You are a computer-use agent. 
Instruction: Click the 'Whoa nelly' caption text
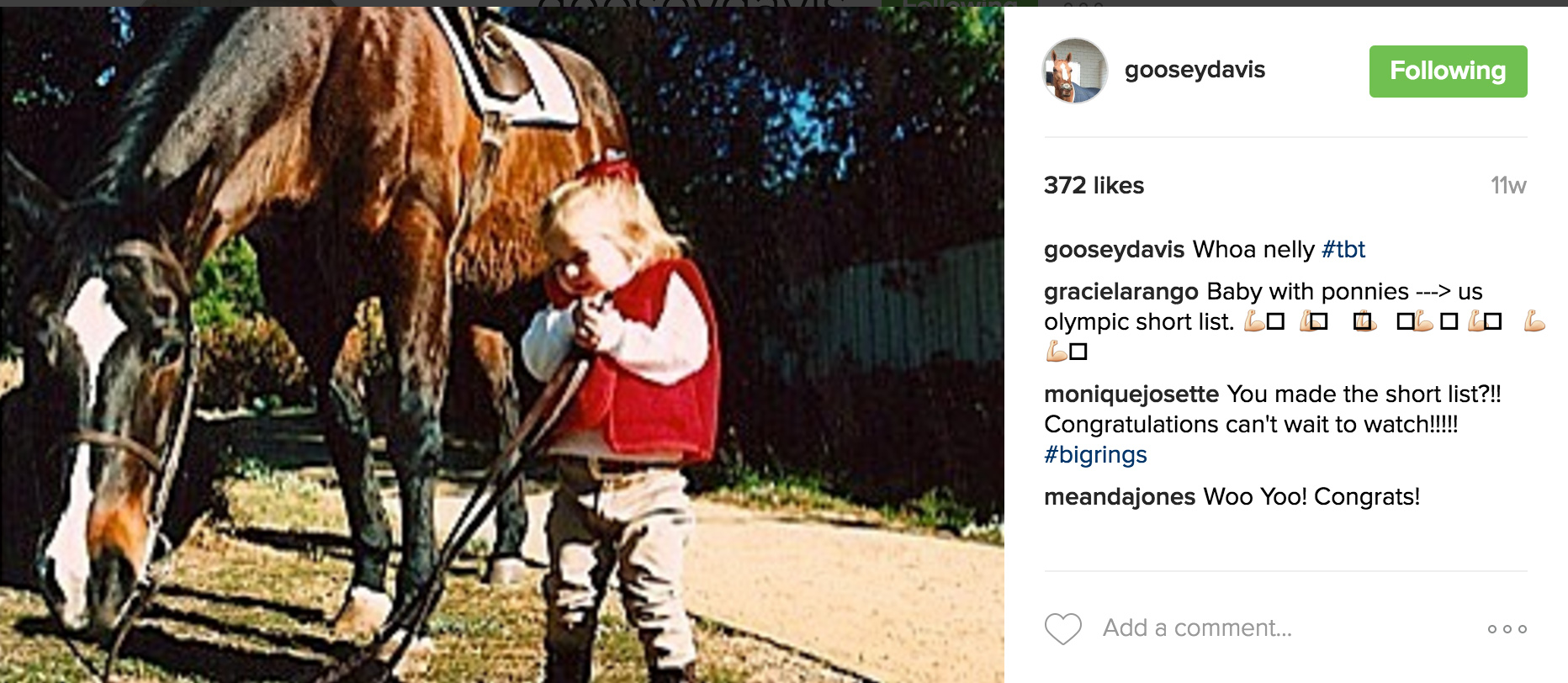pyautogui.click(x=1253, y=249)
